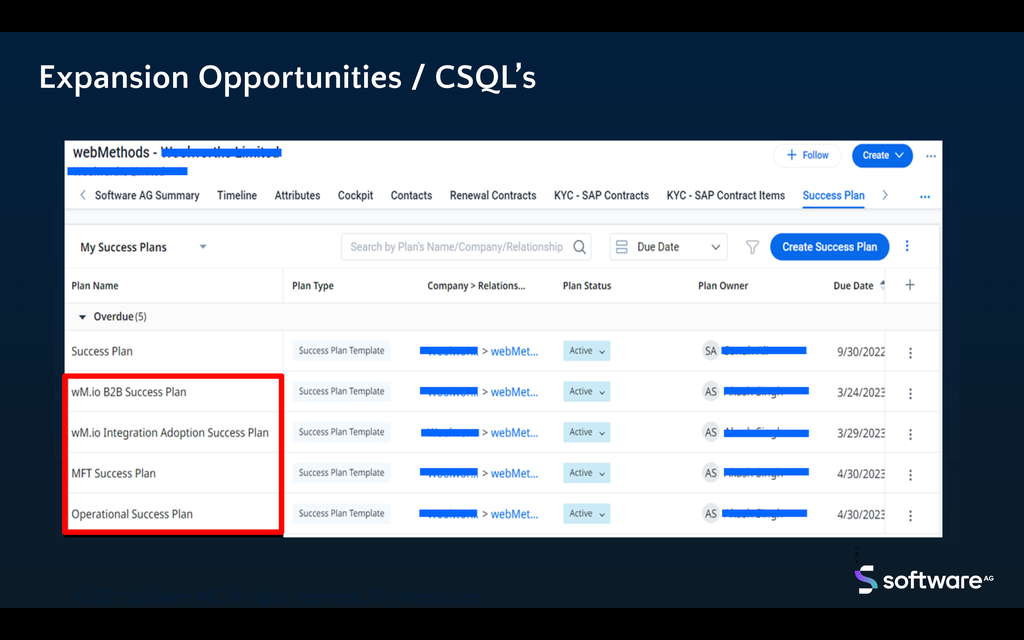This screenshot has height=640, width=1024.
Task: Open the Active status dropdown for the Operational plan
Action: 586,513
